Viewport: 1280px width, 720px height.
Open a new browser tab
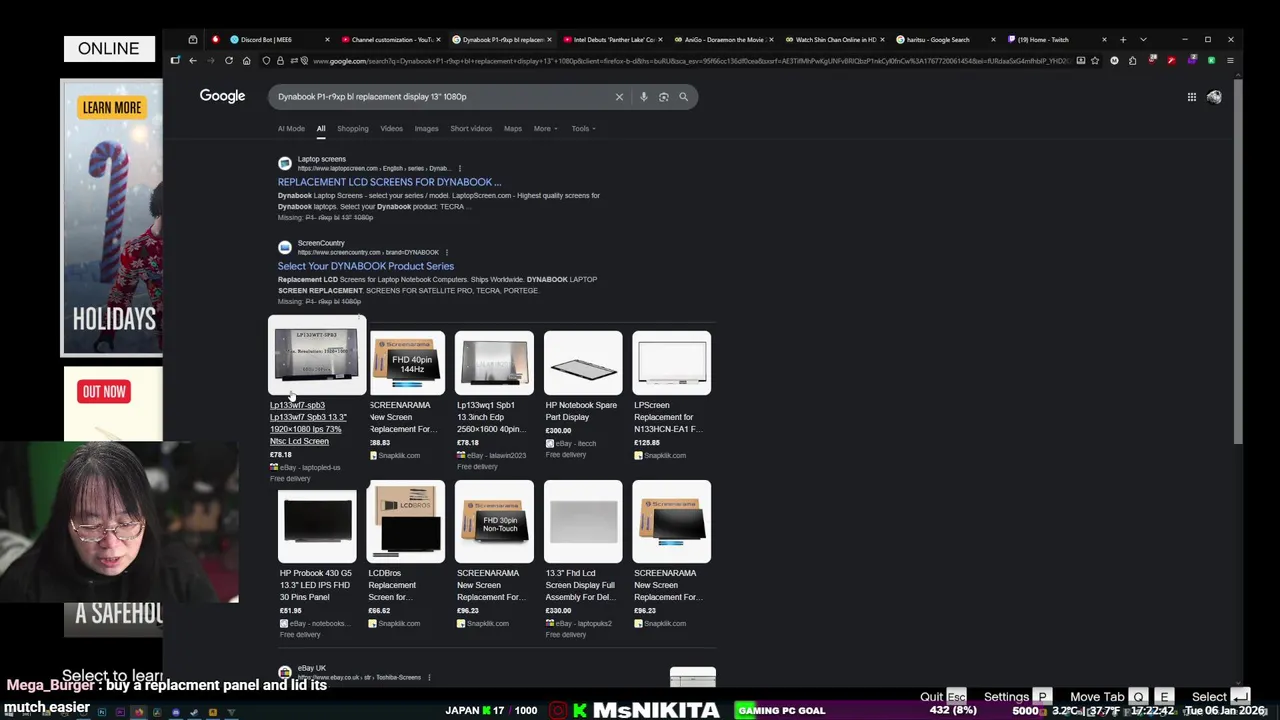tap(1123, 40)
